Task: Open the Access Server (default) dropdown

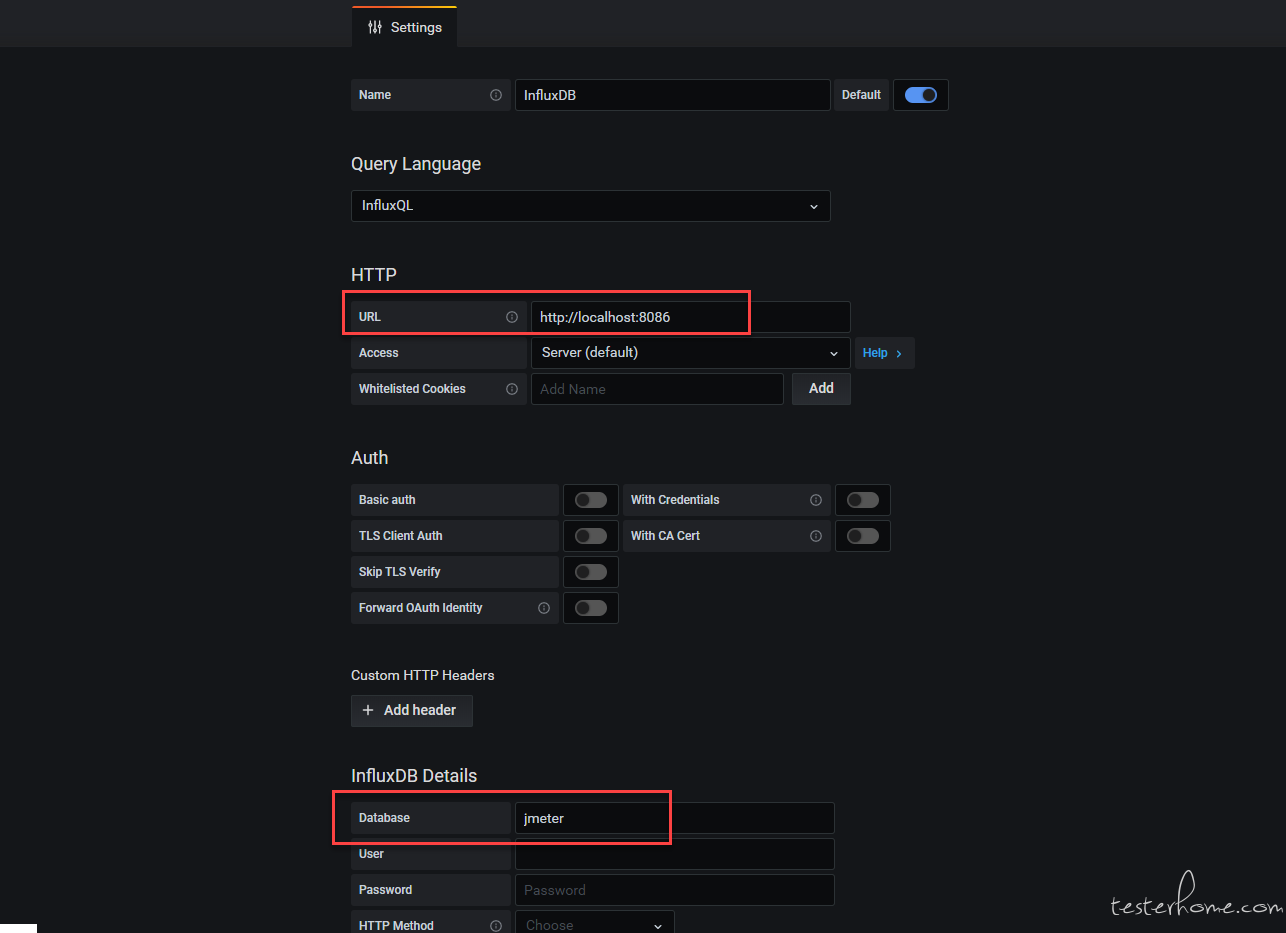Action: pyautogui.click(x=690, y=353)
